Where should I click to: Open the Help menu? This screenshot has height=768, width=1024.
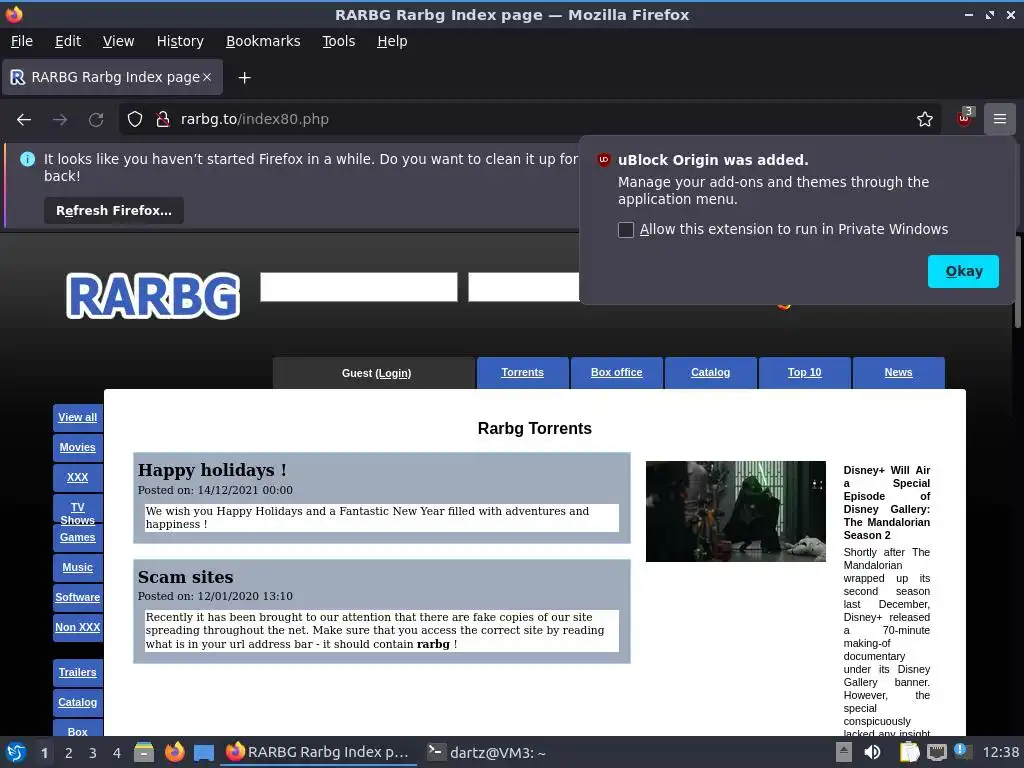392,41
